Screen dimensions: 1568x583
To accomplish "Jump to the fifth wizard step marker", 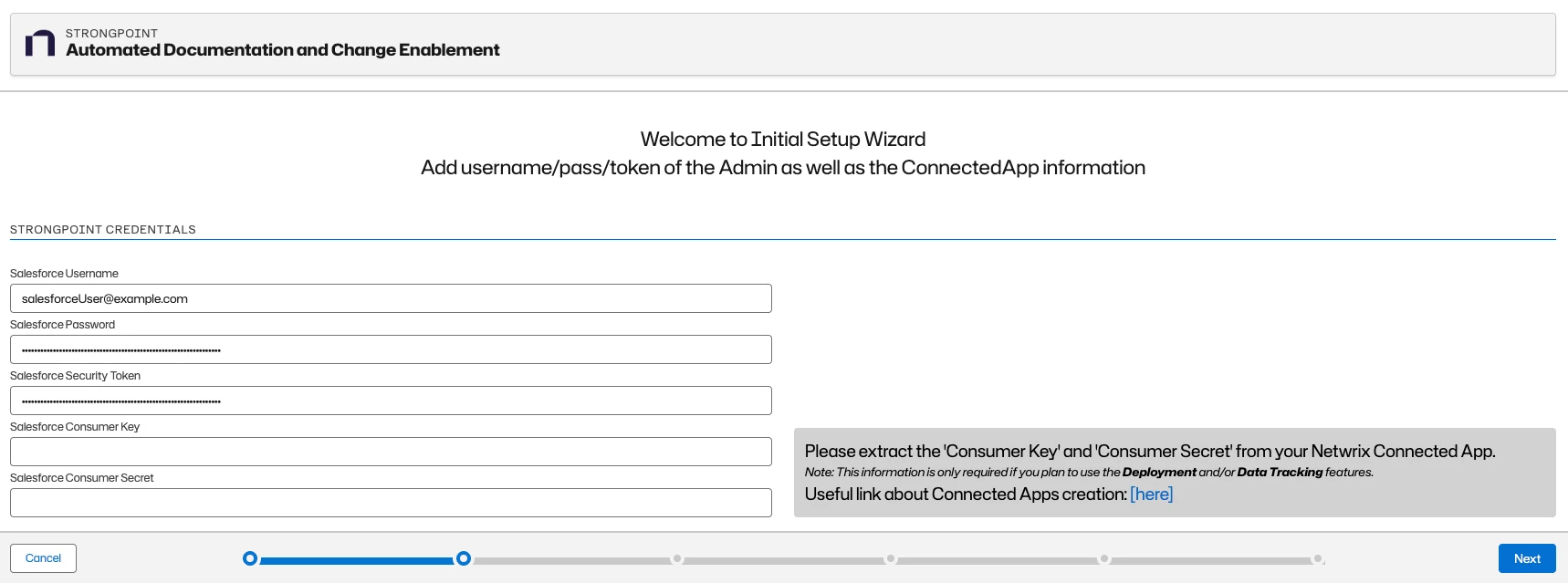I will tap(1104, 558).
